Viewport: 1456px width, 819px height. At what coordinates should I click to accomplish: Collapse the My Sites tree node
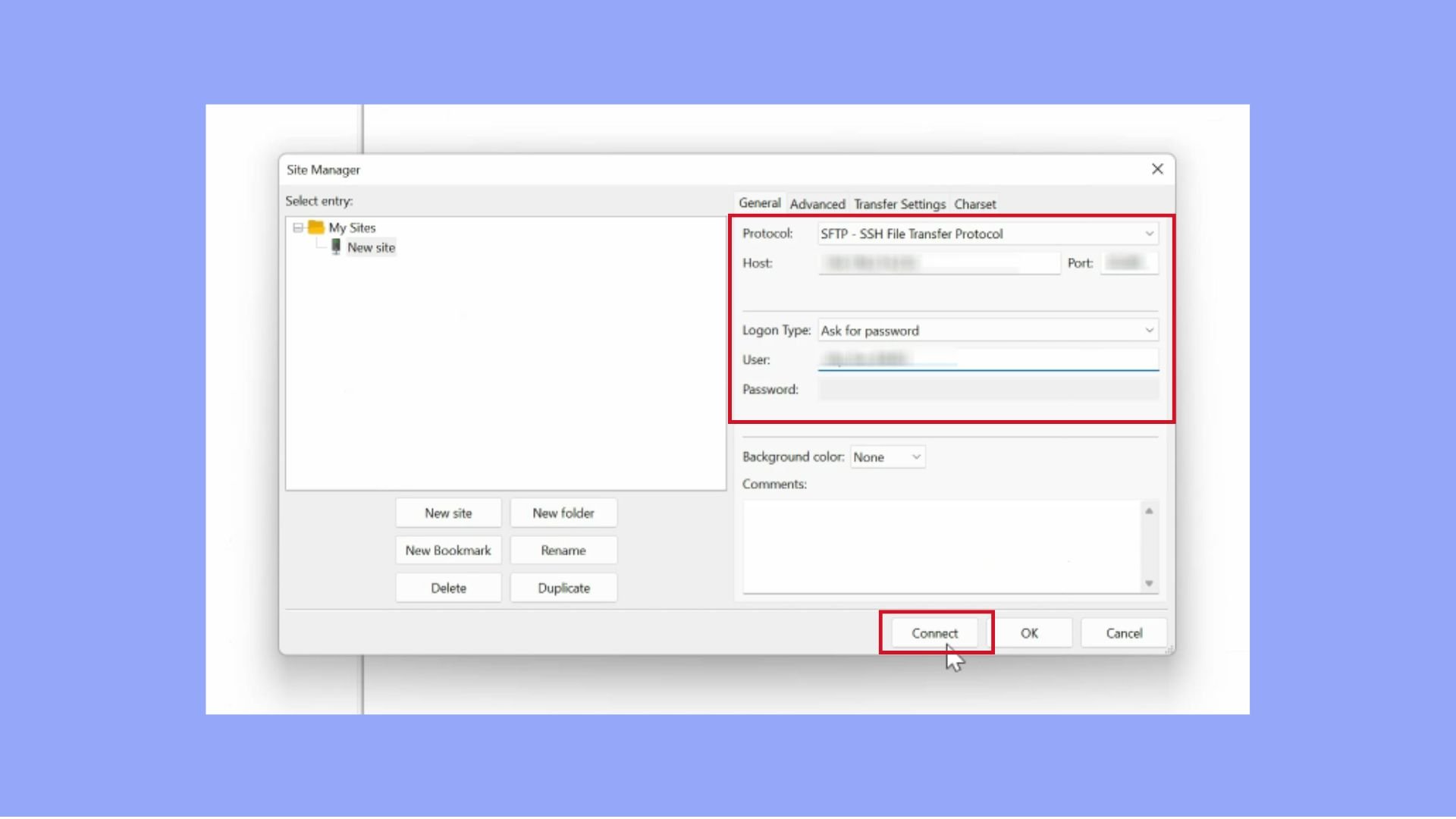pyautogui.click(x=297, y=227)
